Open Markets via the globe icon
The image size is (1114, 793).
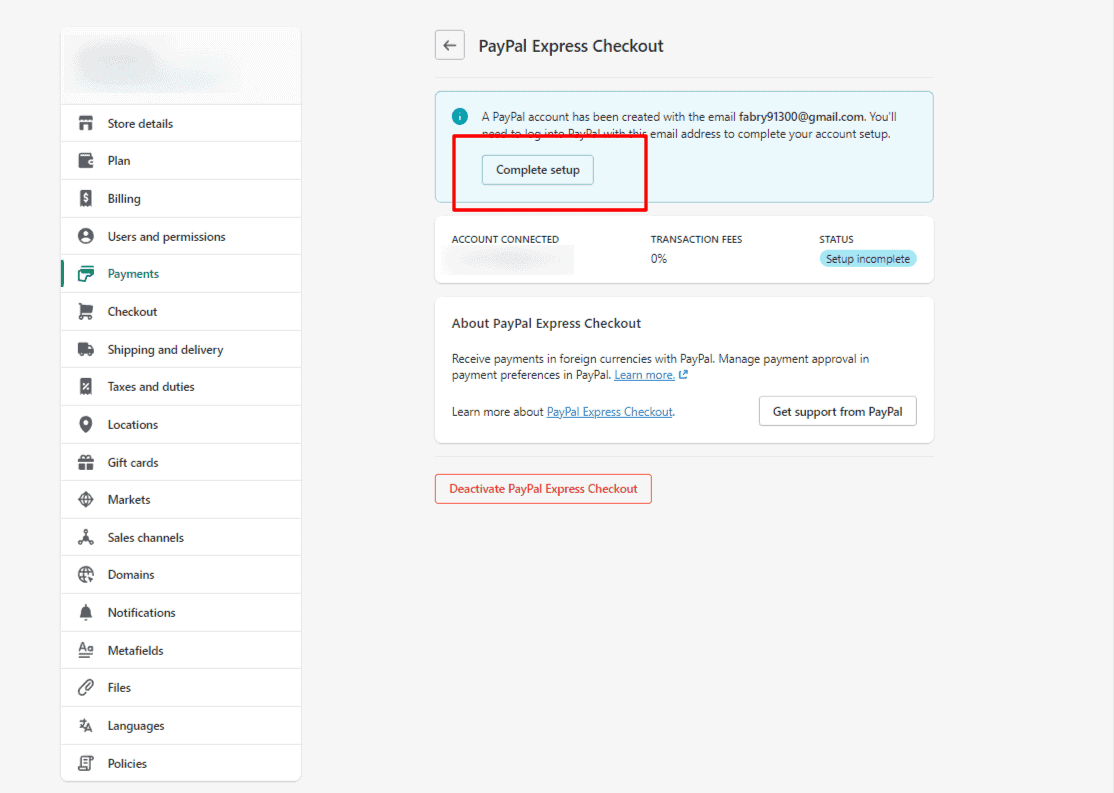pyautogui.click(x=88, y=499)
